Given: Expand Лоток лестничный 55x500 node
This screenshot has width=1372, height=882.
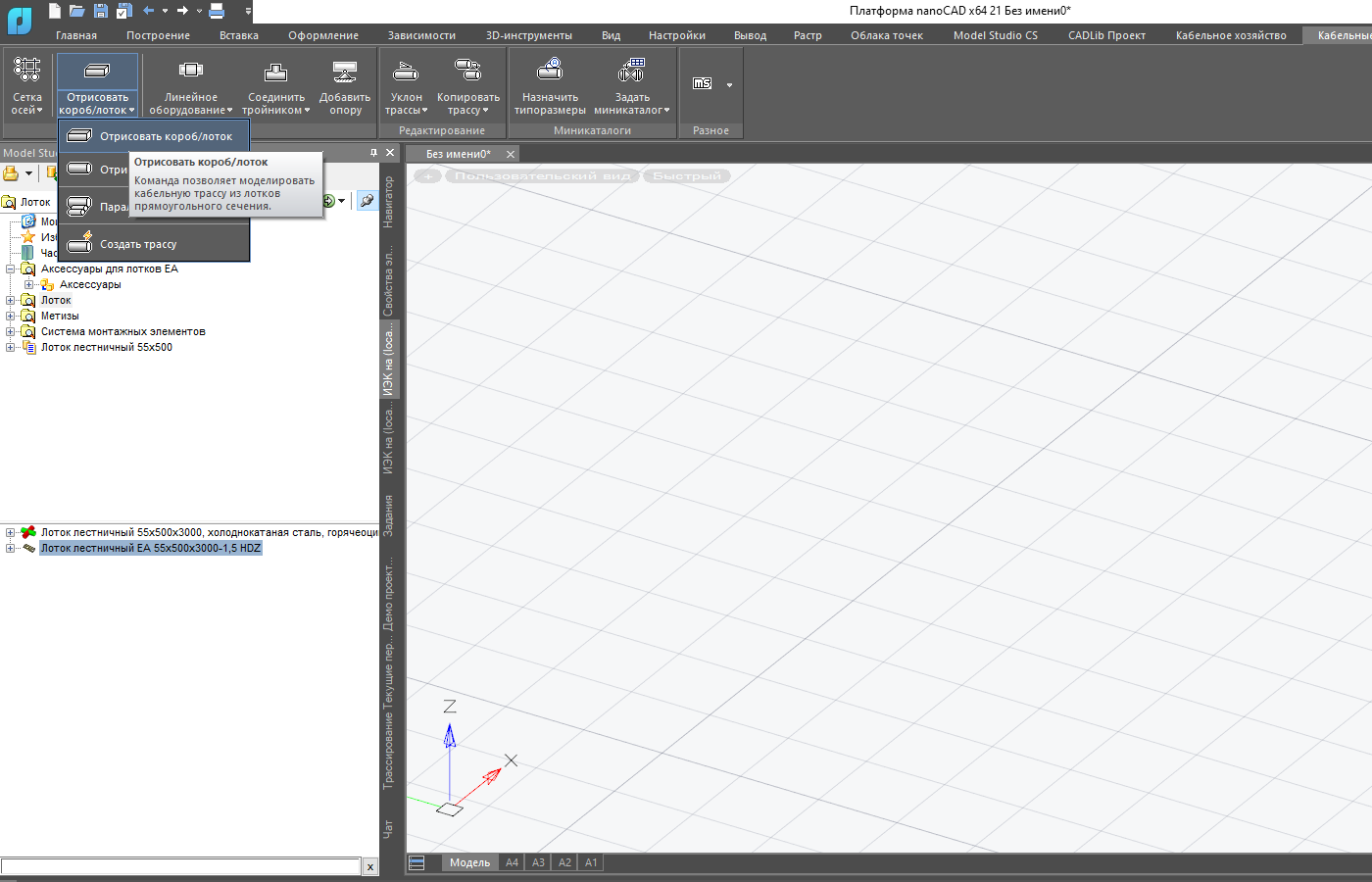Looking at the screenshot, I should (x=11, y=347).
